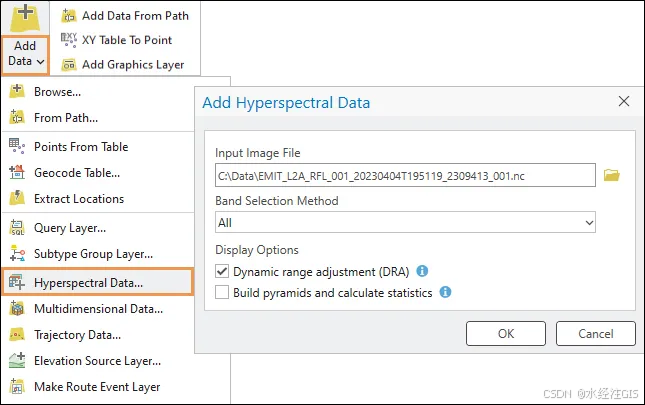Click the Add Graphics Layer icon

68,65
